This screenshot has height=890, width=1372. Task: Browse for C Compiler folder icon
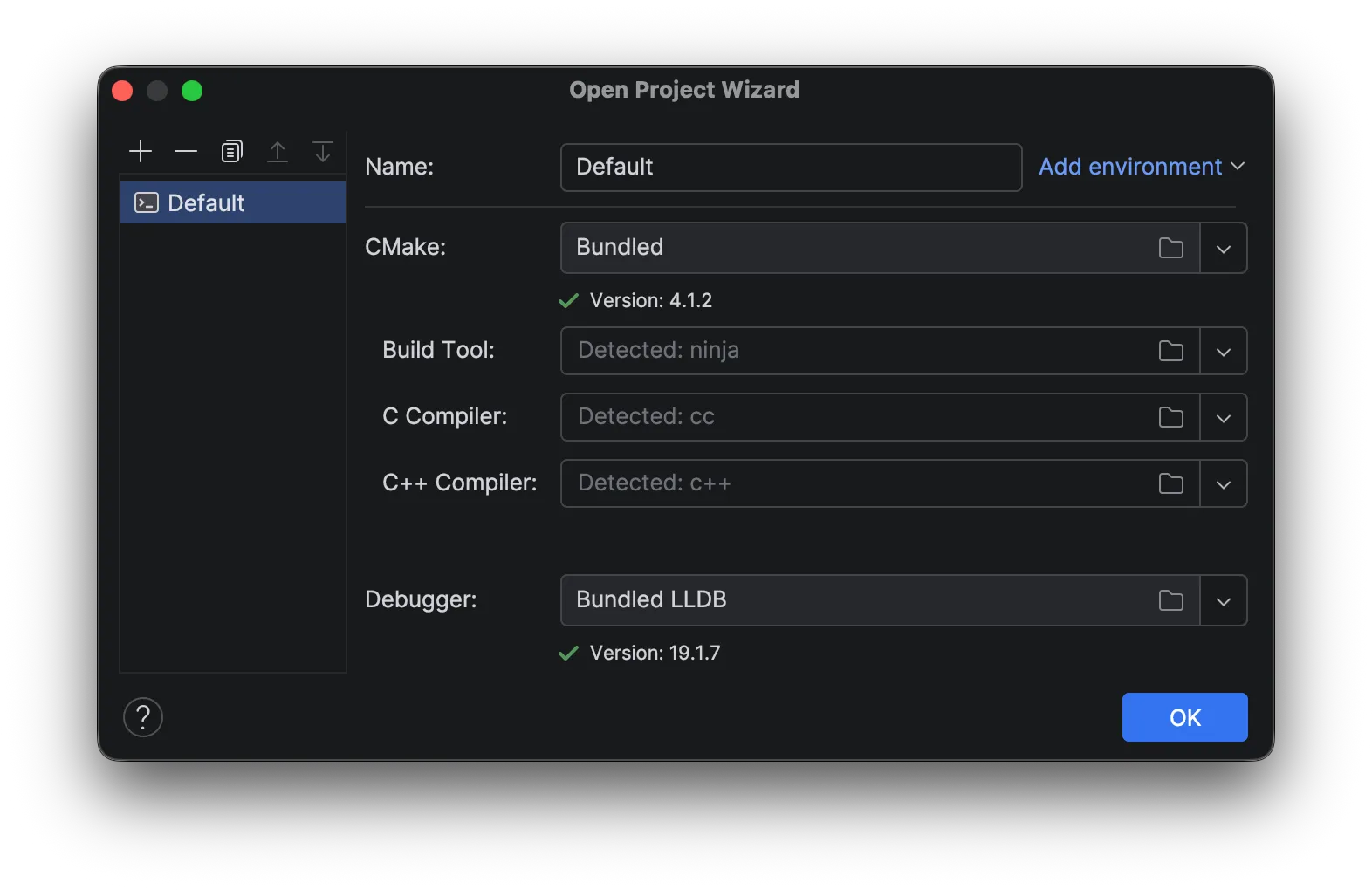(1170, 418)
